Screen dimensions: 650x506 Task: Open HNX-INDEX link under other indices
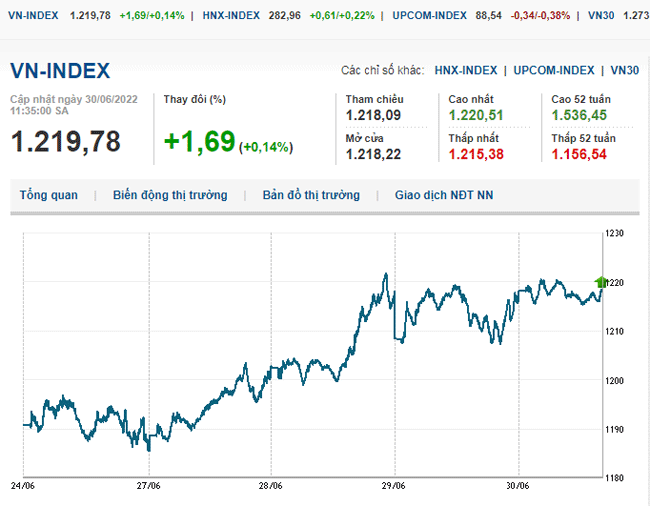(x=465, y=70)
